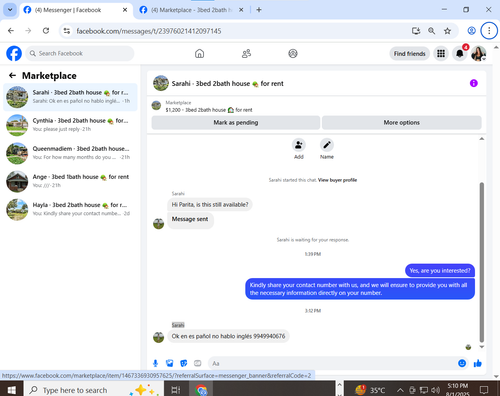Viewport: 500px width, 396px height.
Task: Open the Windows notification center
Action: coord(484,390)
